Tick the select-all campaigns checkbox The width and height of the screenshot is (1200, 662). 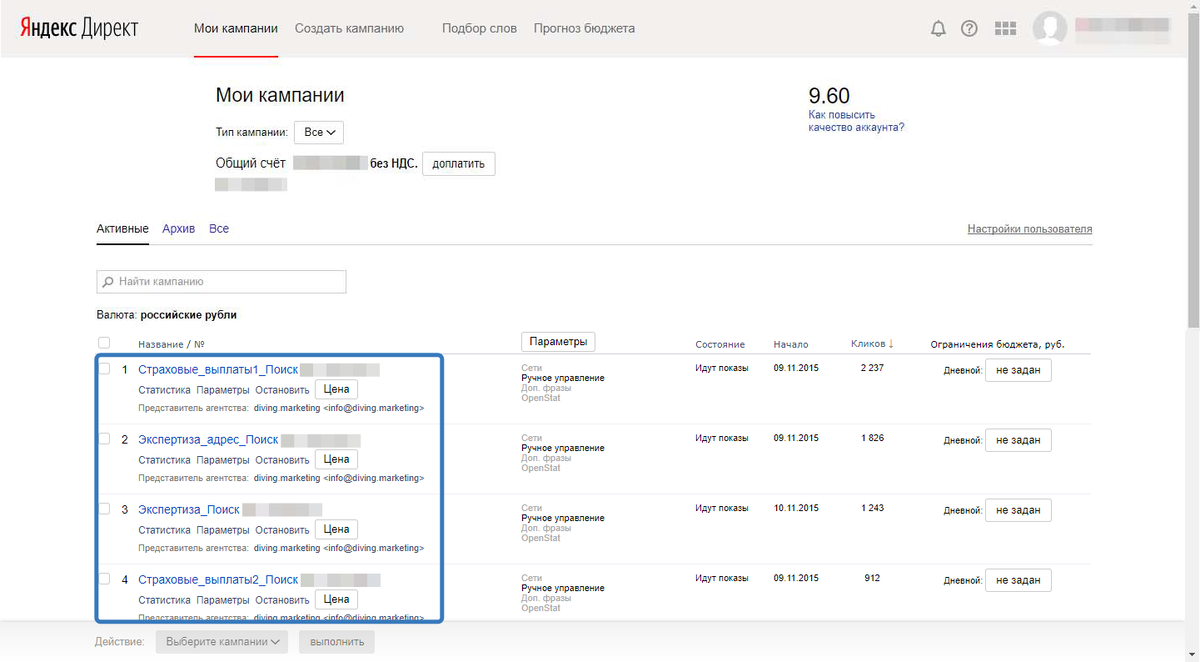pos(104,343)
